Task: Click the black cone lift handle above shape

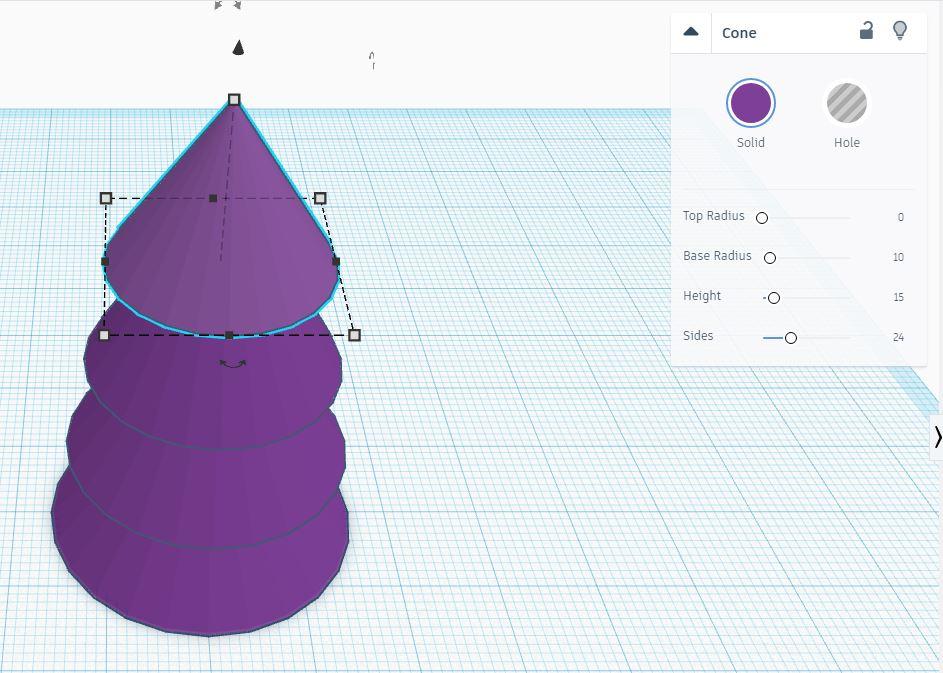Action: [238, 48]
